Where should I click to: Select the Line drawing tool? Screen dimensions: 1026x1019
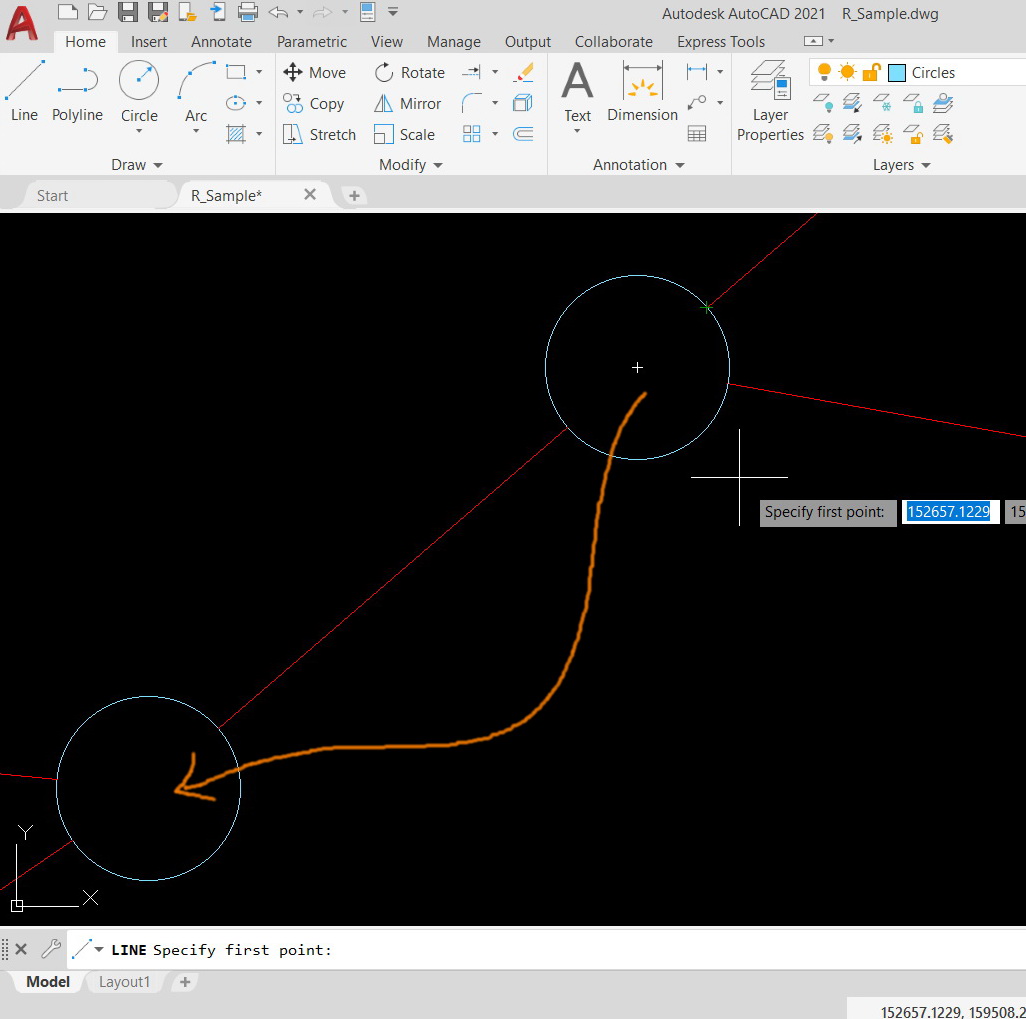(x=24, y=91)
